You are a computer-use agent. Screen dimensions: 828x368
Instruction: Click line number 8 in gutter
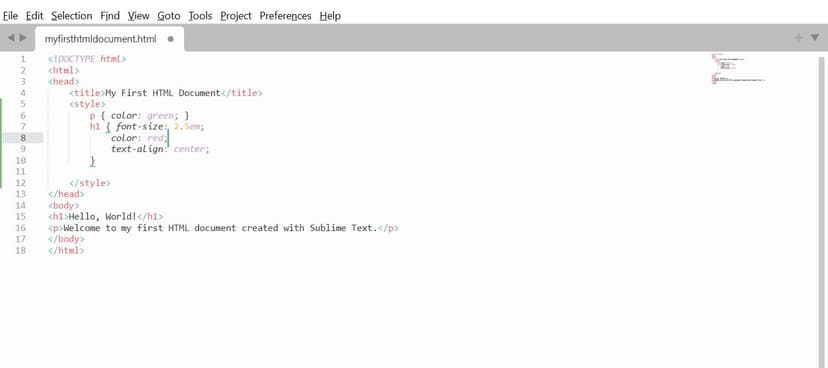click(x=23, y=138)
